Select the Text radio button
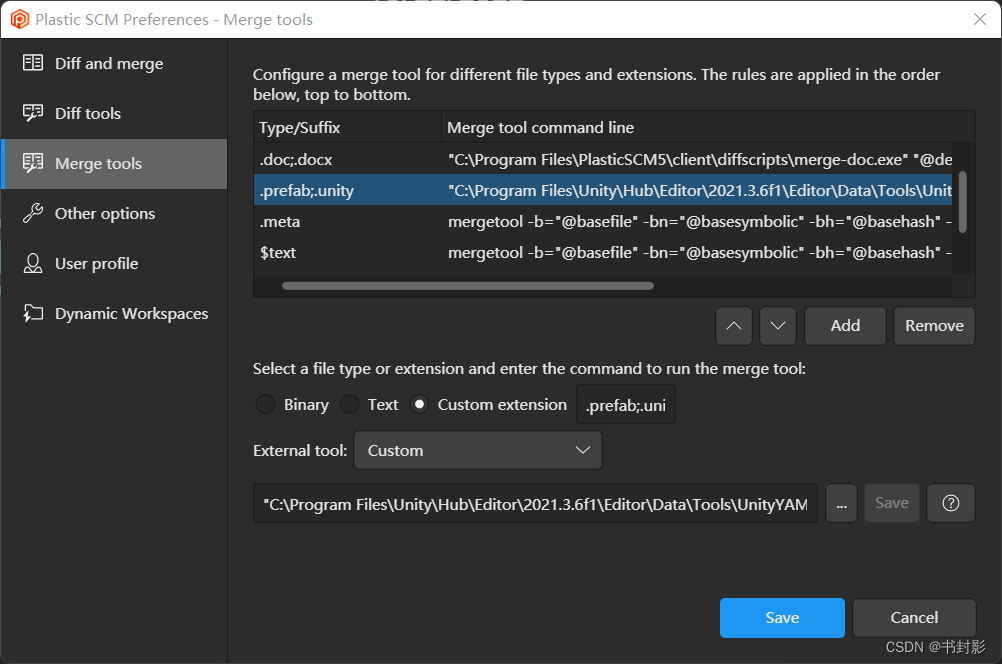The height and width of the screenshot is (664, 1002). (x=349, y=404)
